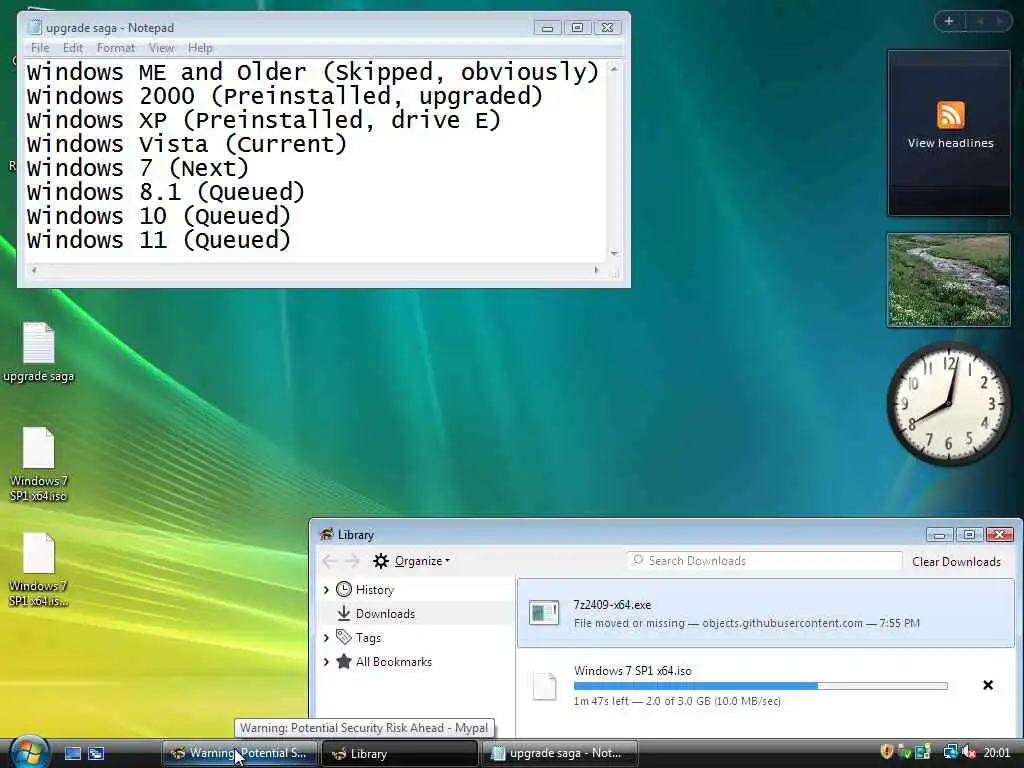The height and width of the screenshot is (768, 1024).
Task: Click the Search Downloads field
Action: [765, 560]
